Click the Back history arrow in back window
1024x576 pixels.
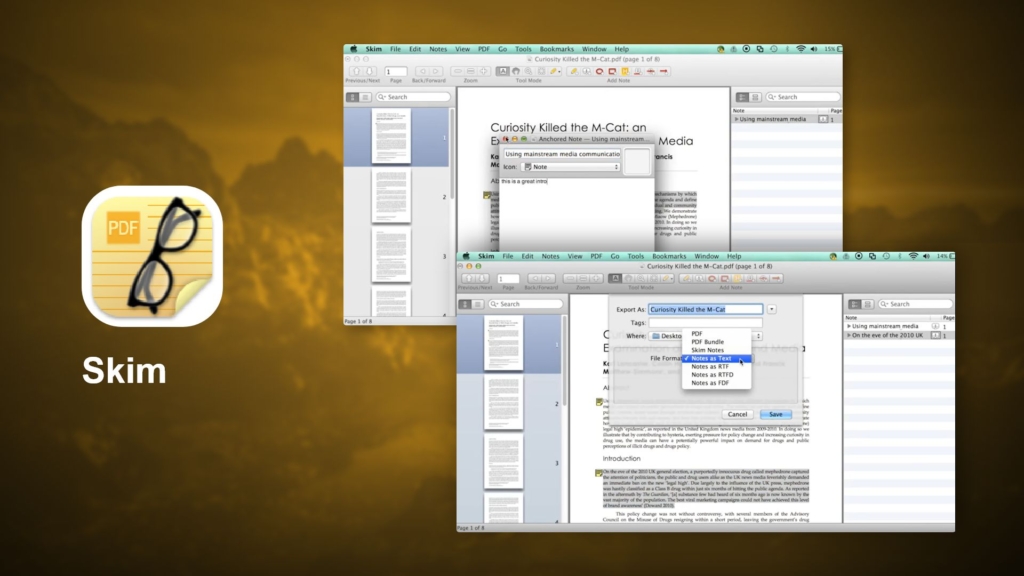[x=423, y=71]
